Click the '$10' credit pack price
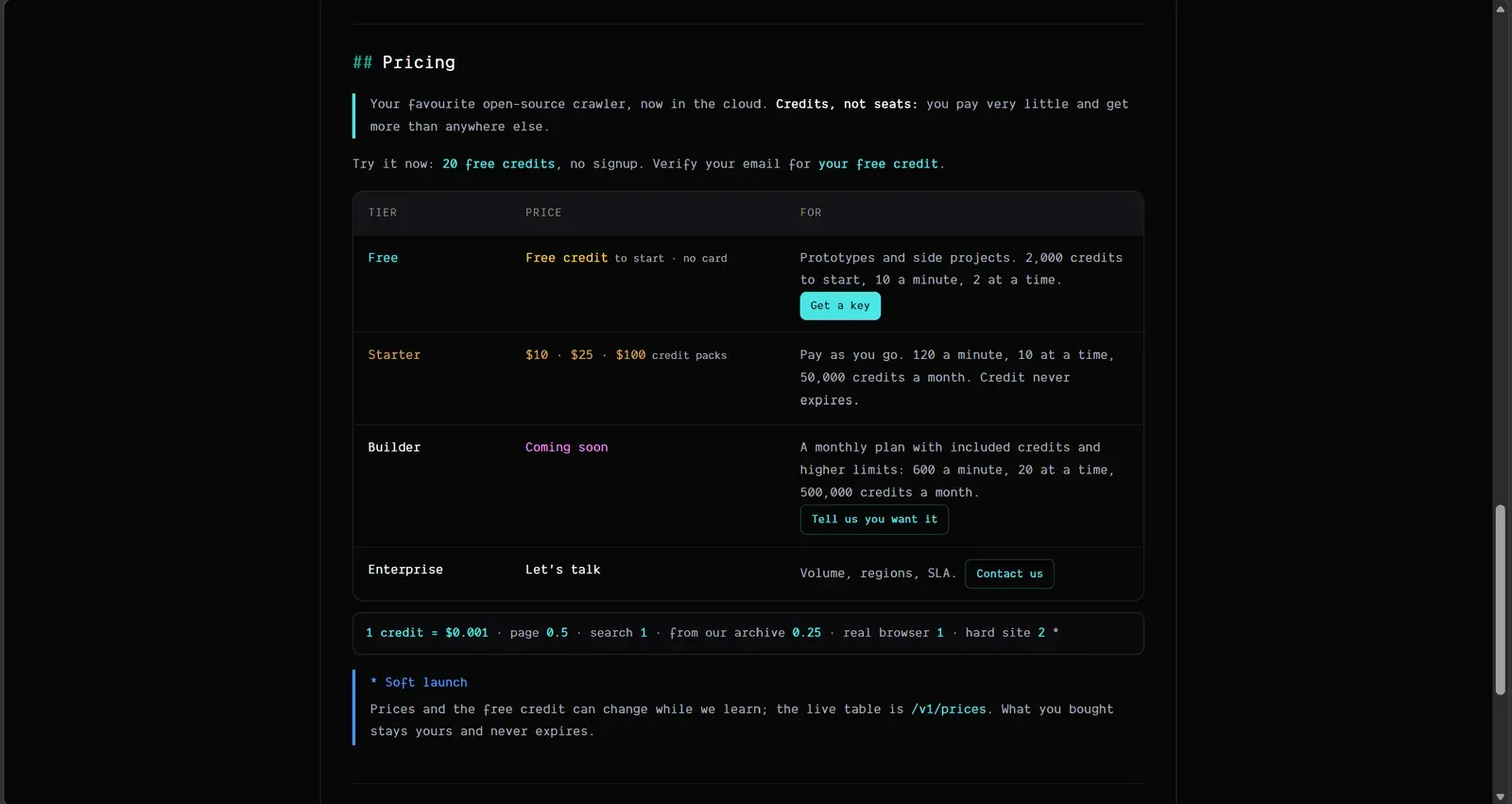This screenshot has height=804, width=1512. tap(537, 355)
